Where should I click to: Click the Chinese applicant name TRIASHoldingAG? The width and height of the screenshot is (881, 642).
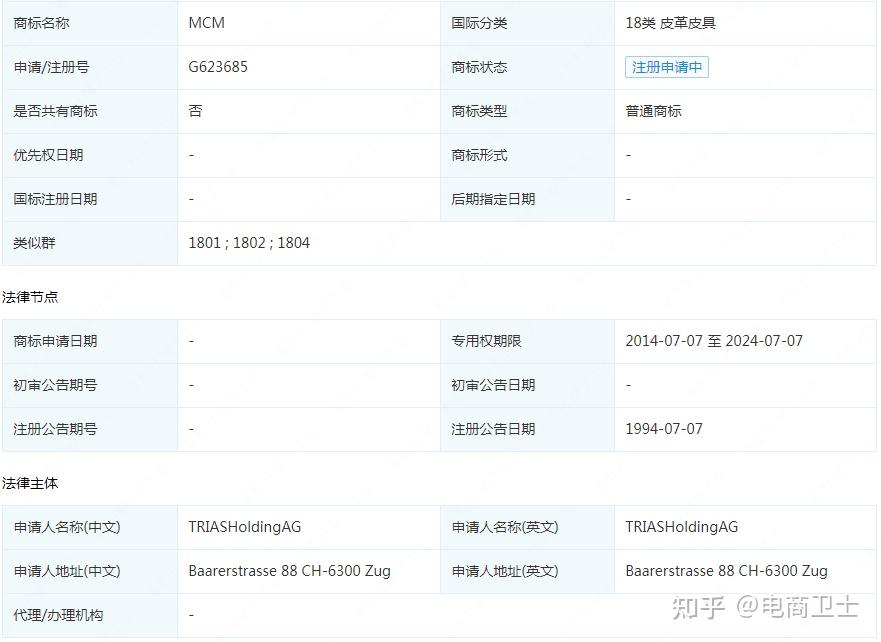(x=245, y=527)
